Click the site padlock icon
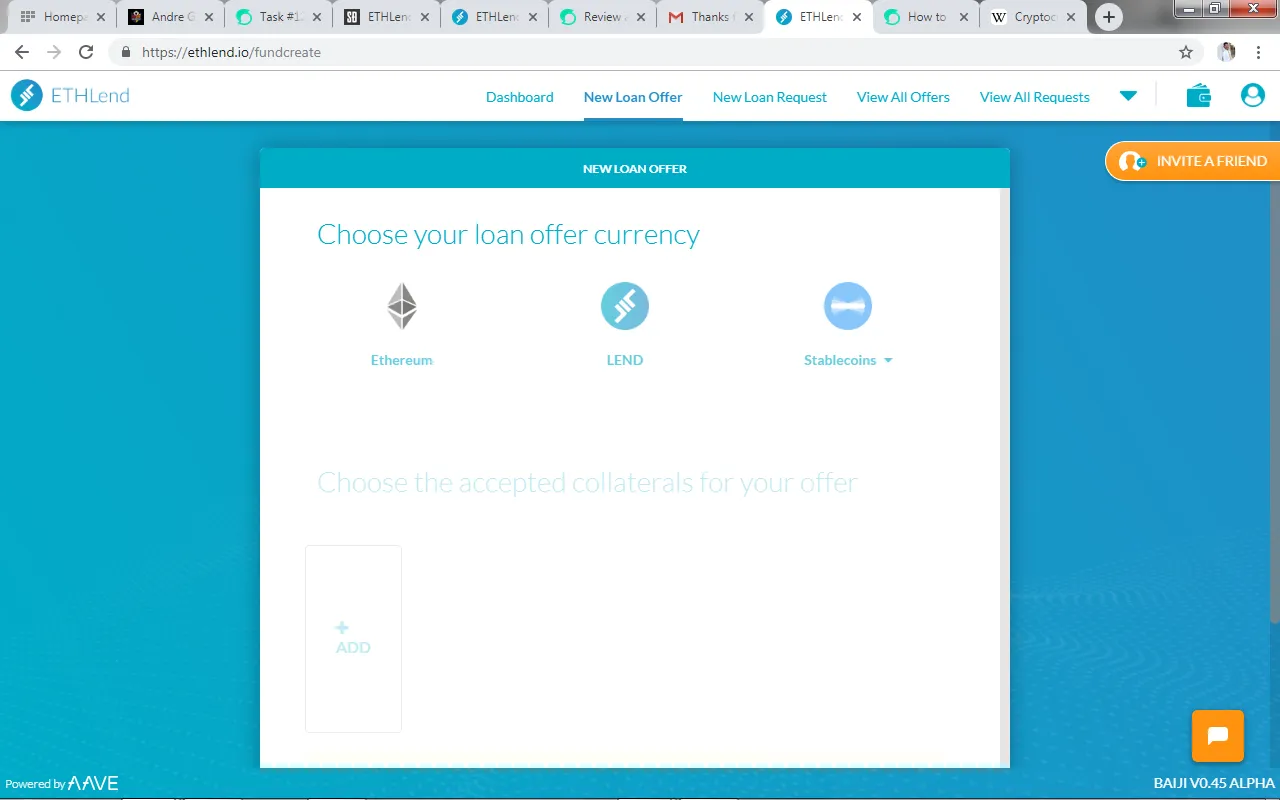 pyautogui.click(x=126, y=52)
